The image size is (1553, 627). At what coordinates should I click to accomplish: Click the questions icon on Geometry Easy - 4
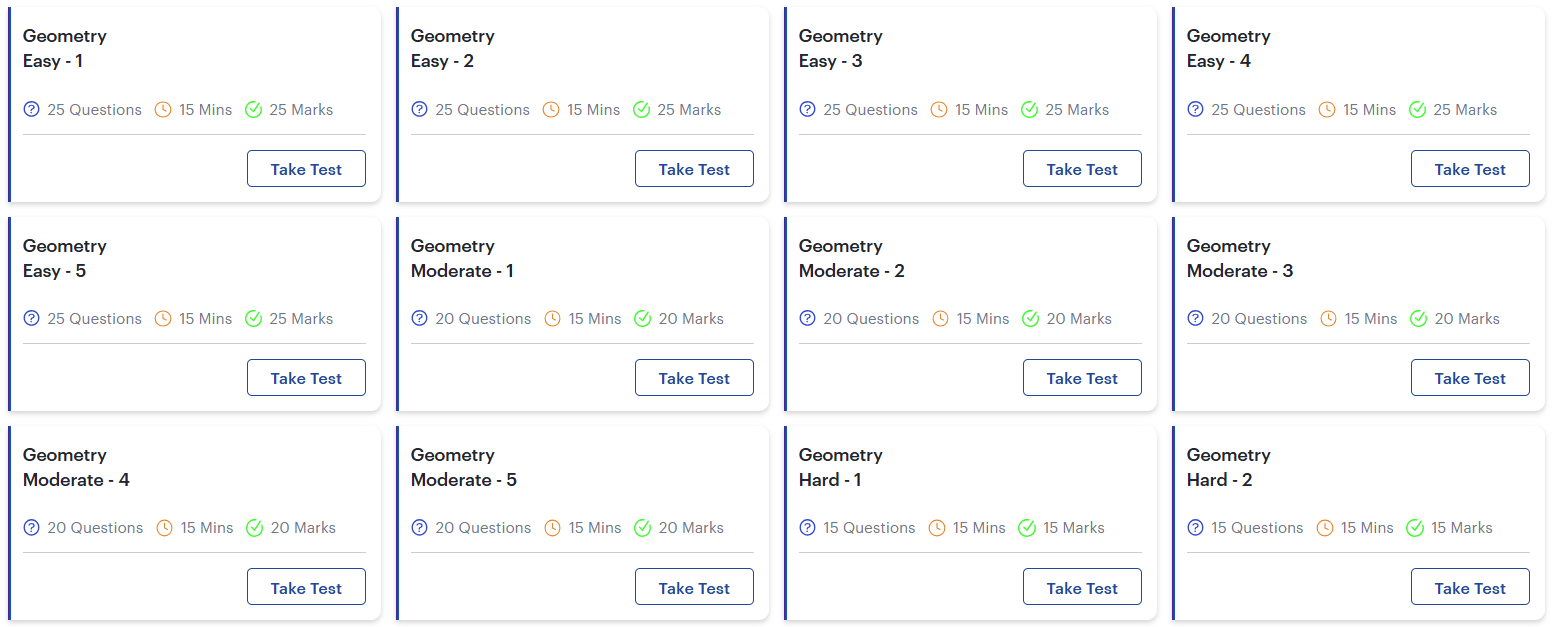[1195, 109]
